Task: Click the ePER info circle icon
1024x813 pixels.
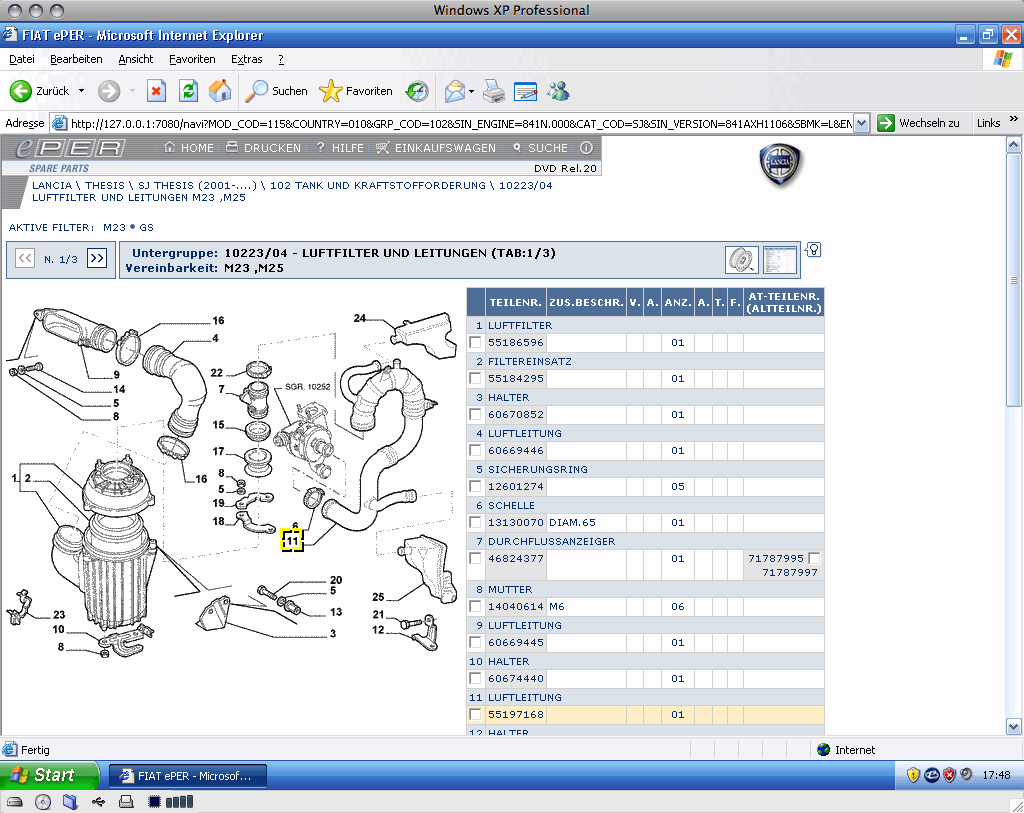Action: (586, 148)
